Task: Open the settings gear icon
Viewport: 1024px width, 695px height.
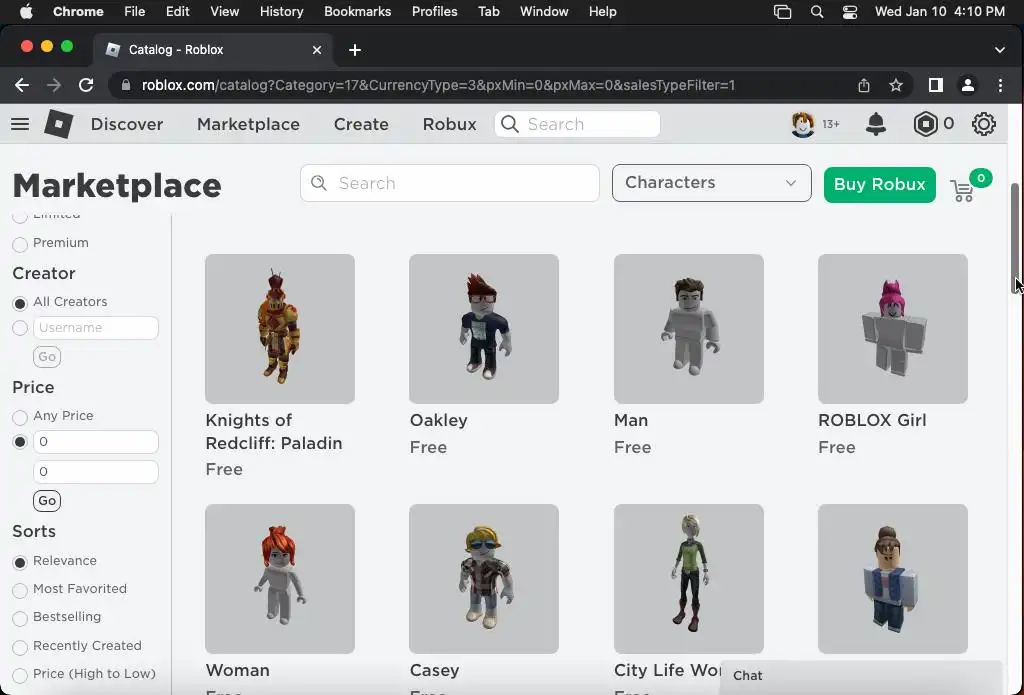Action: (984, 124)
